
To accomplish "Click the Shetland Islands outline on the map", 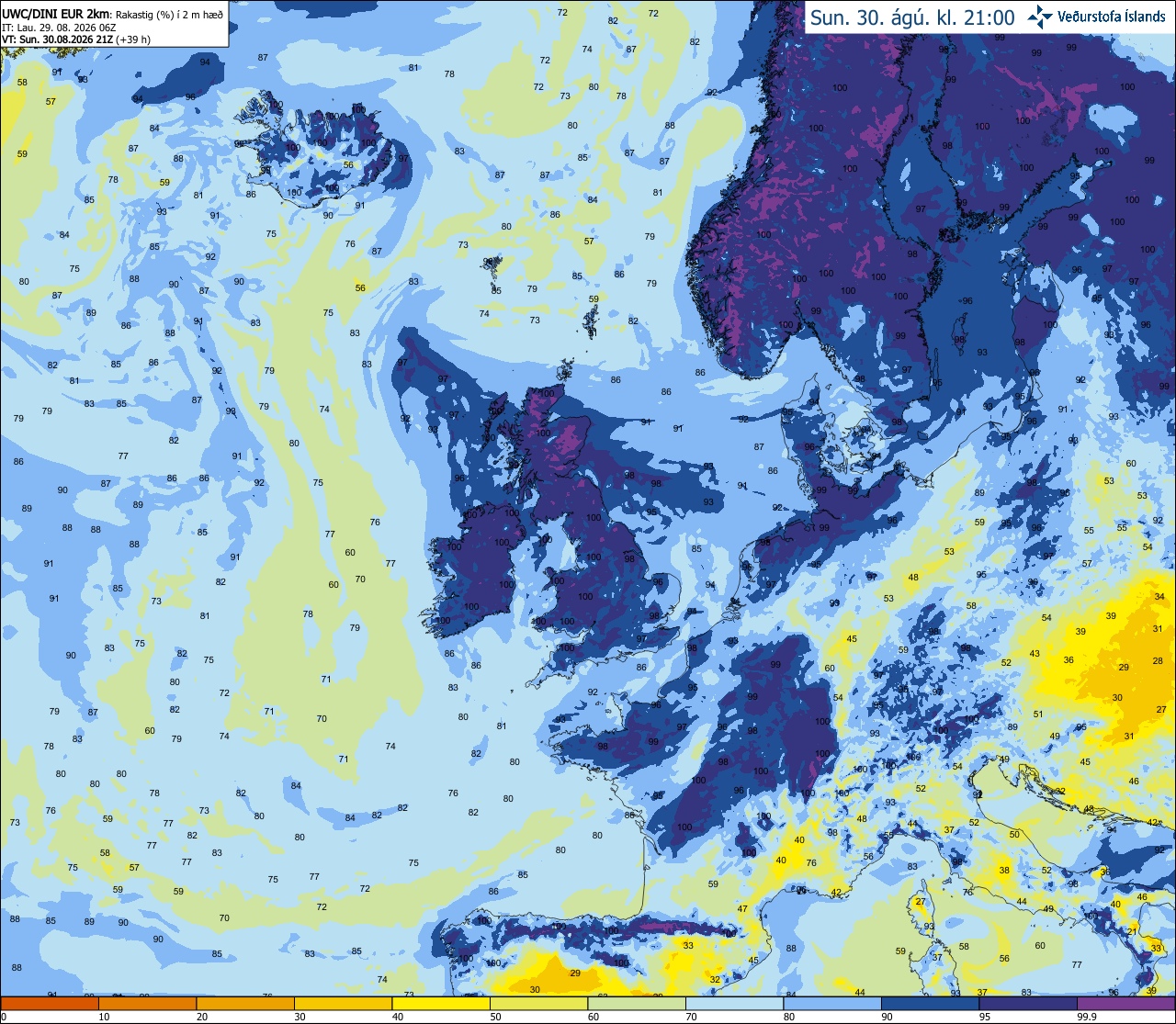I will point(591,322).
